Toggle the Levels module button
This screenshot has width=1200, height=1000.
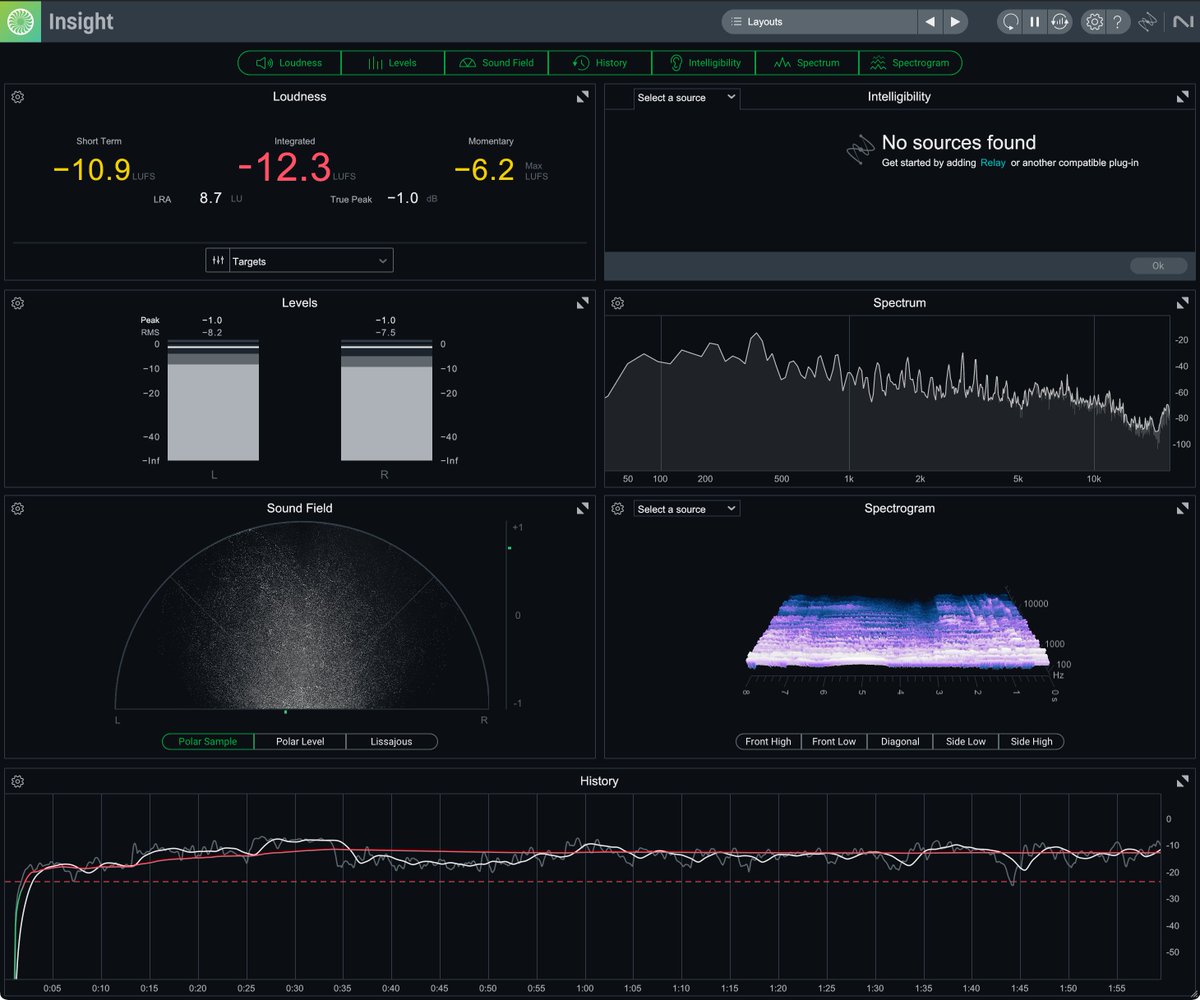pyautogui.click(x=392, y=63)
